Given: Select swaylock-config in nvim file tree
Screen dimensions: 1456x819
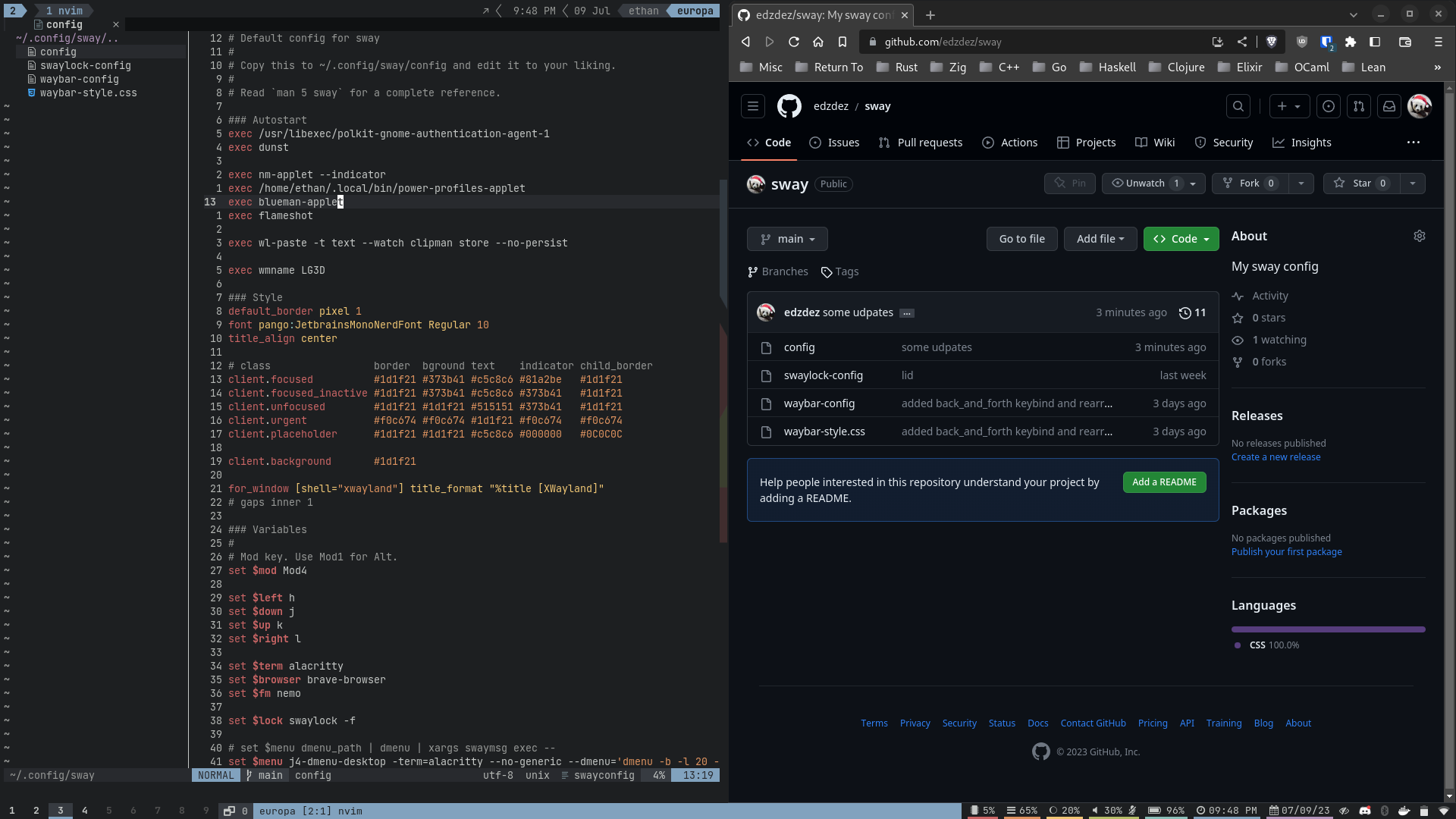Looking at the screenshot, I should coord(85,66).
